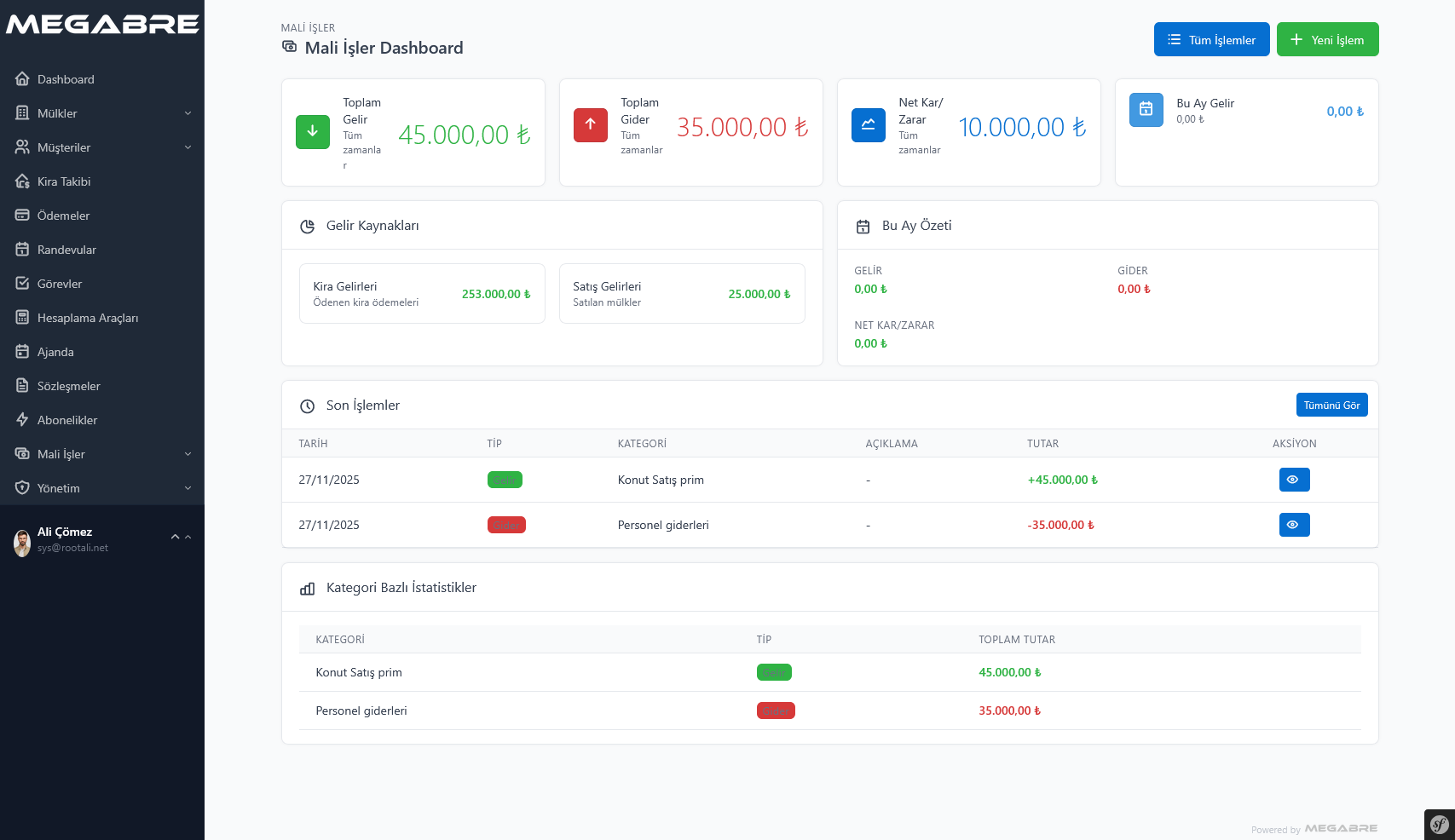Image resolution: width=1455 pixels, height=840 pixels.
Task: Click the Symfony debug toolbar icon
Action: click(x=1439, y=825)
